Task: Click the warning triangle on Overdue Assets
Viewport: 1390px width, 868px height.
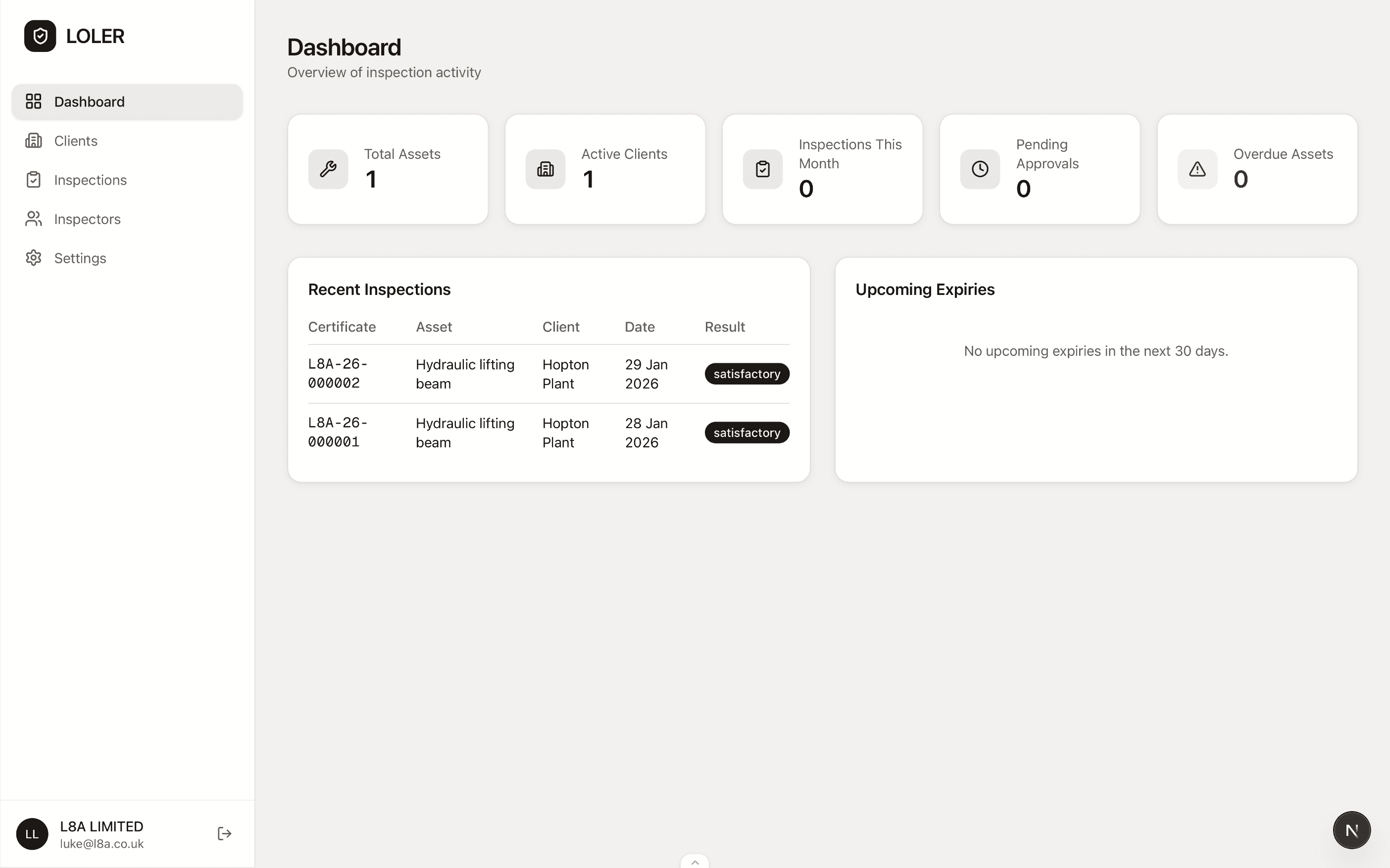Action: coord(1197,169)
